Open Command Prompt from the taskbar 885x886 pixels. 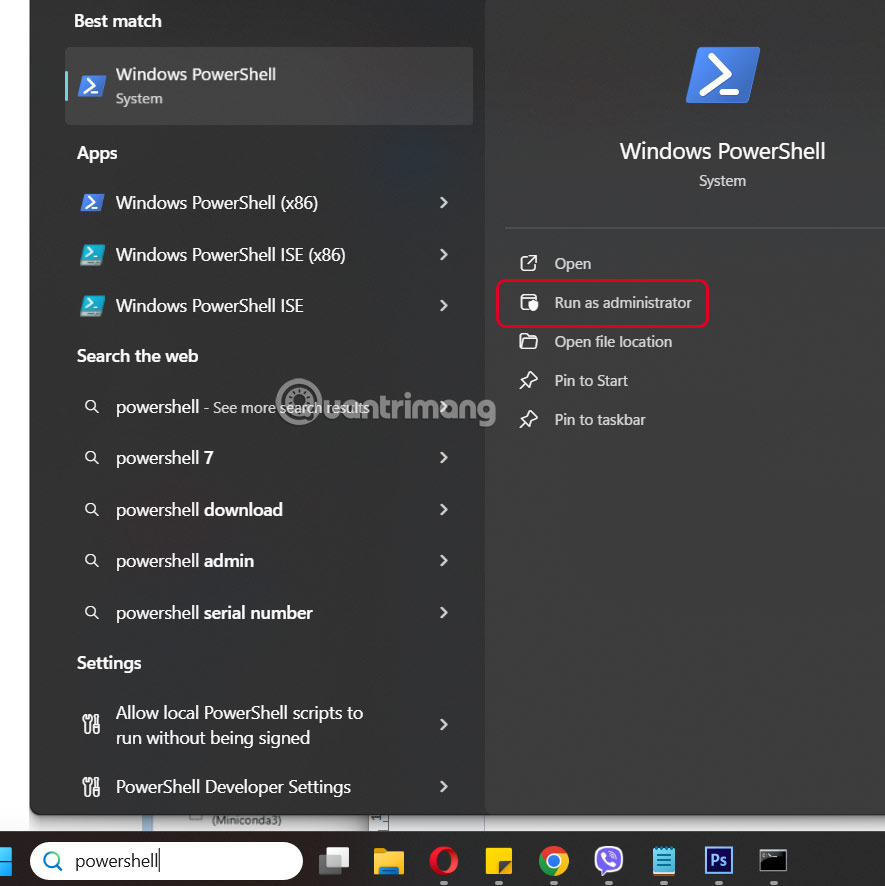pyautogui.click(x=773, y=860)
